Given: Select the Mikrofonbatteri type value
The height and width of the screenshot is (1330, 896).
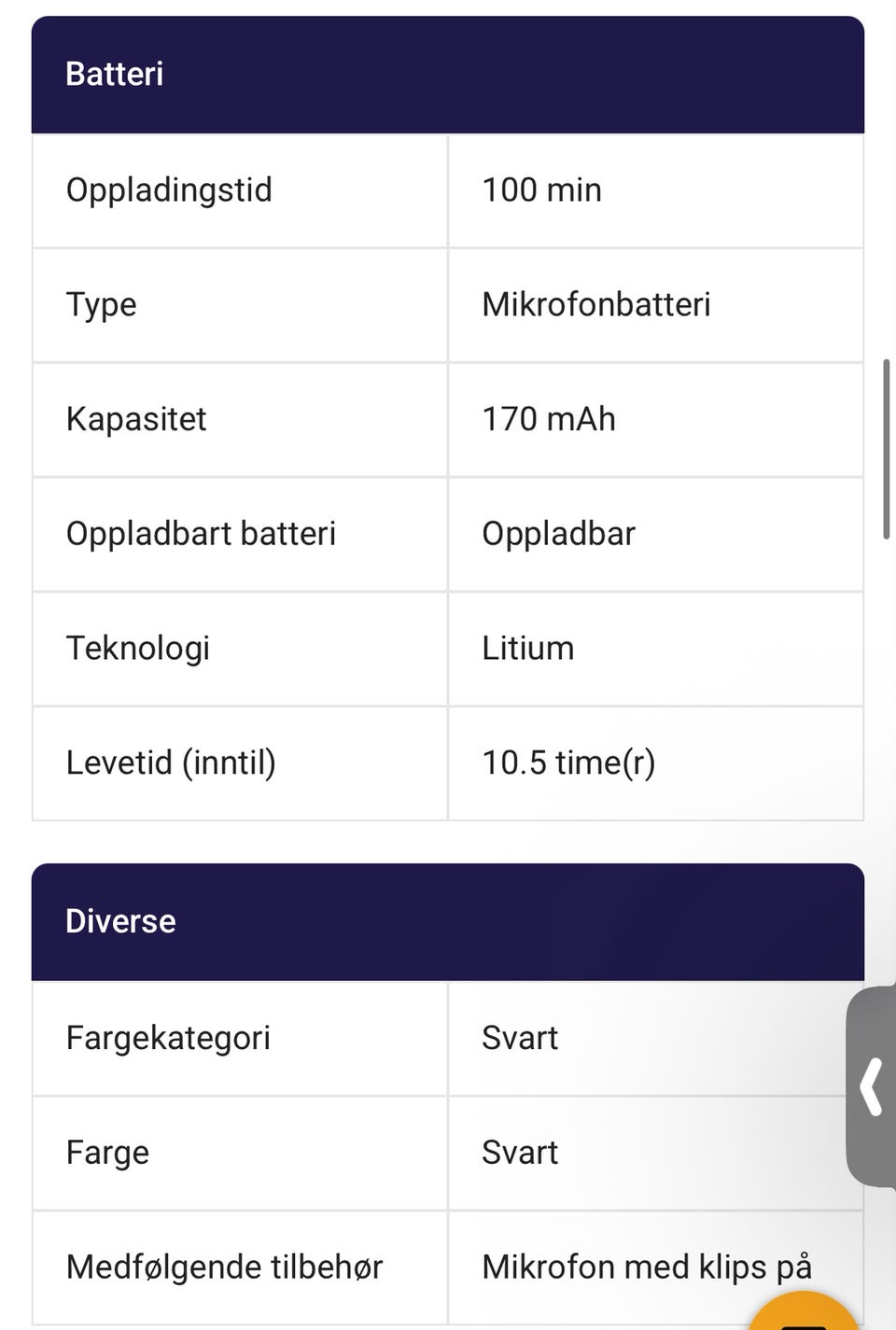Looking at the screenshot, I should tap(595, 305).
